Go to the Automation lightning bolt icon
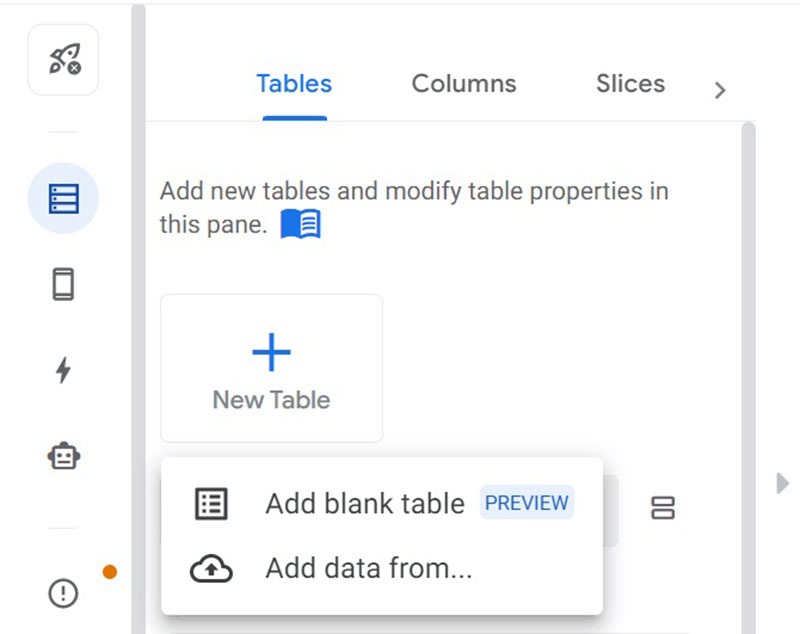Screen dimensions: 800x634 63,370
